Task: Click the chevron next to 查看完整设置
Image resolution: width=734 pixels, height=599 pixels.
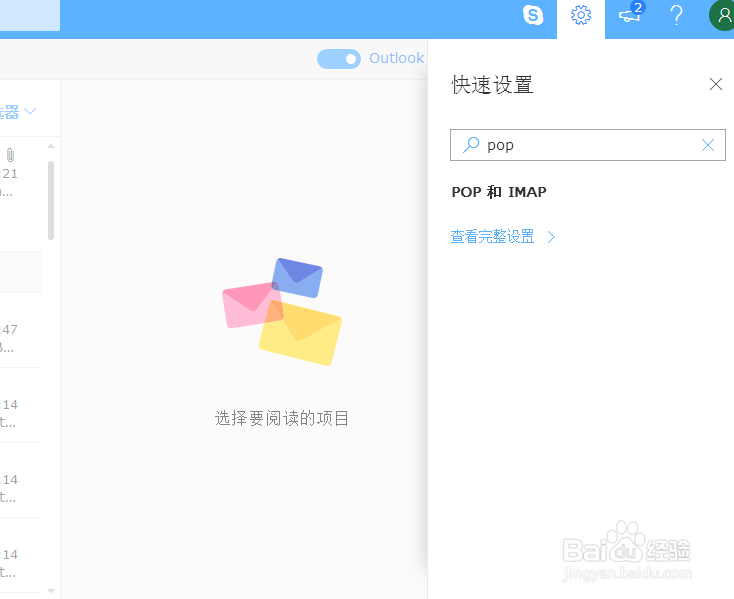Action: point(551,237)
